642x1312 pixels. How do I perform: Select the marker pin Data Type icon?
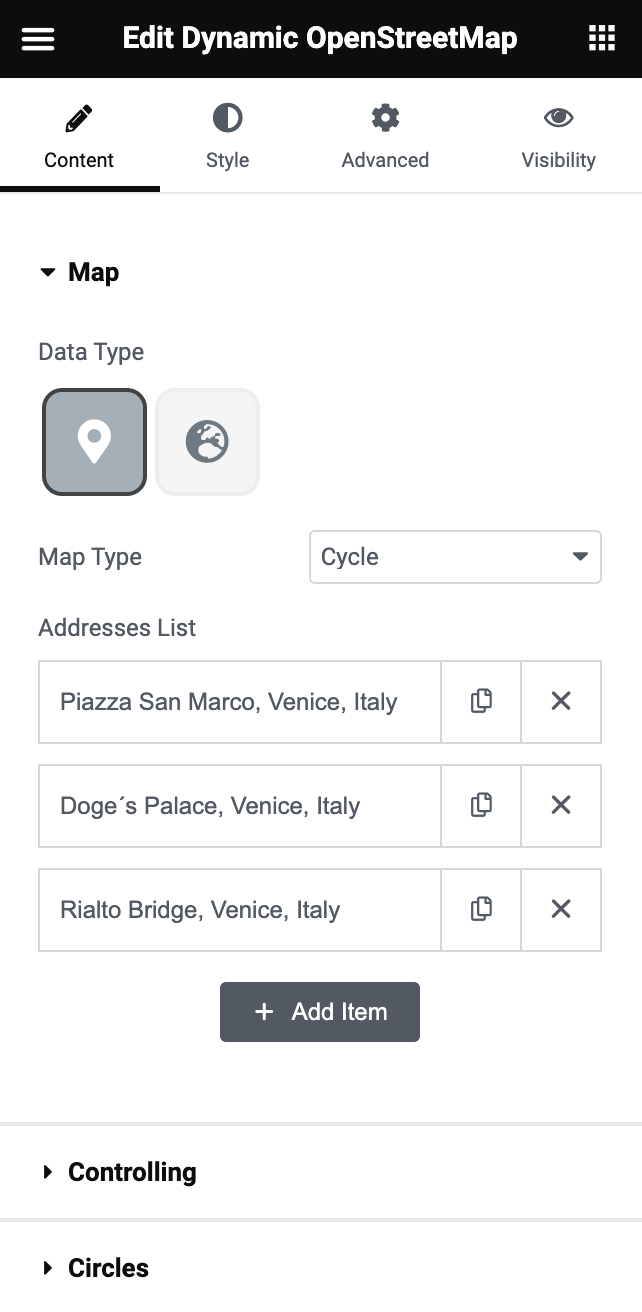[x=94, y=441]
